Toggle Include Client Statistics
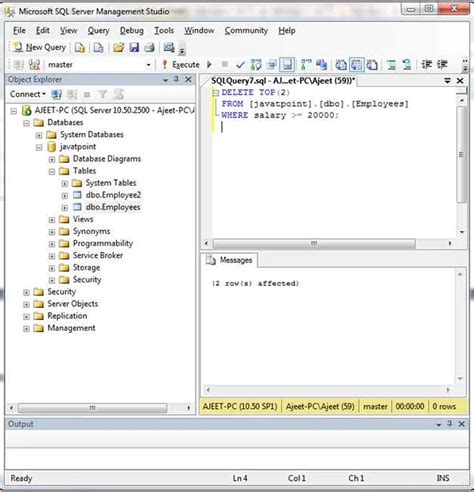The height and width of the screenshot is (492, 474). [322, 65]
